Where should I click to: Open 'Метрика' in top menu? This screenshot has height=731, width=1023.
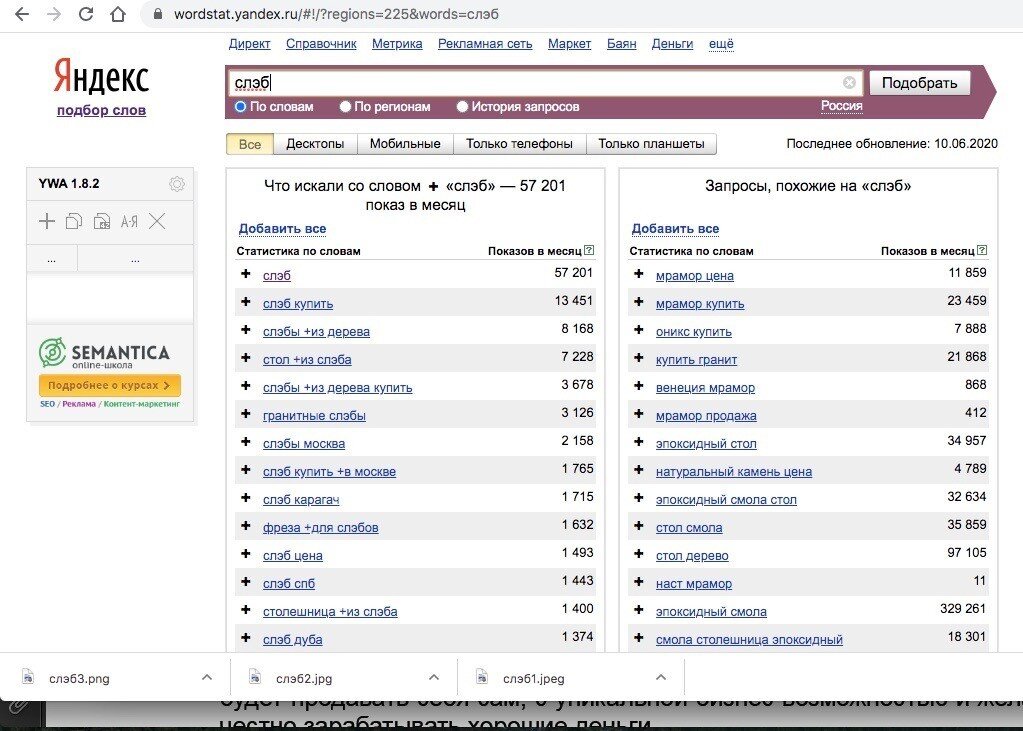tap(397, 44)
